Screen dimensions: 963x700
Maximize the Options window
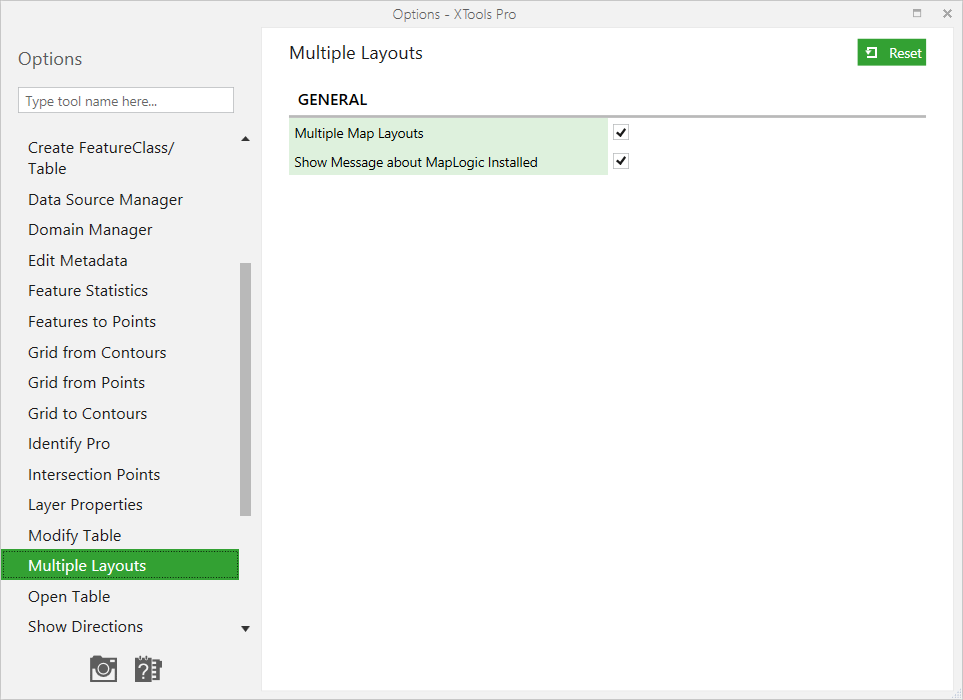(x=917, y=14)
